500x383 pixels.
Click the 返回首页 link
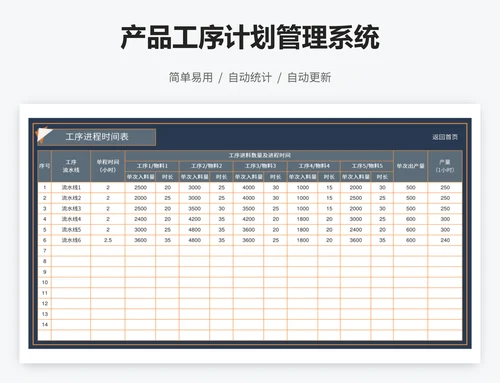(x=445, y=137)
